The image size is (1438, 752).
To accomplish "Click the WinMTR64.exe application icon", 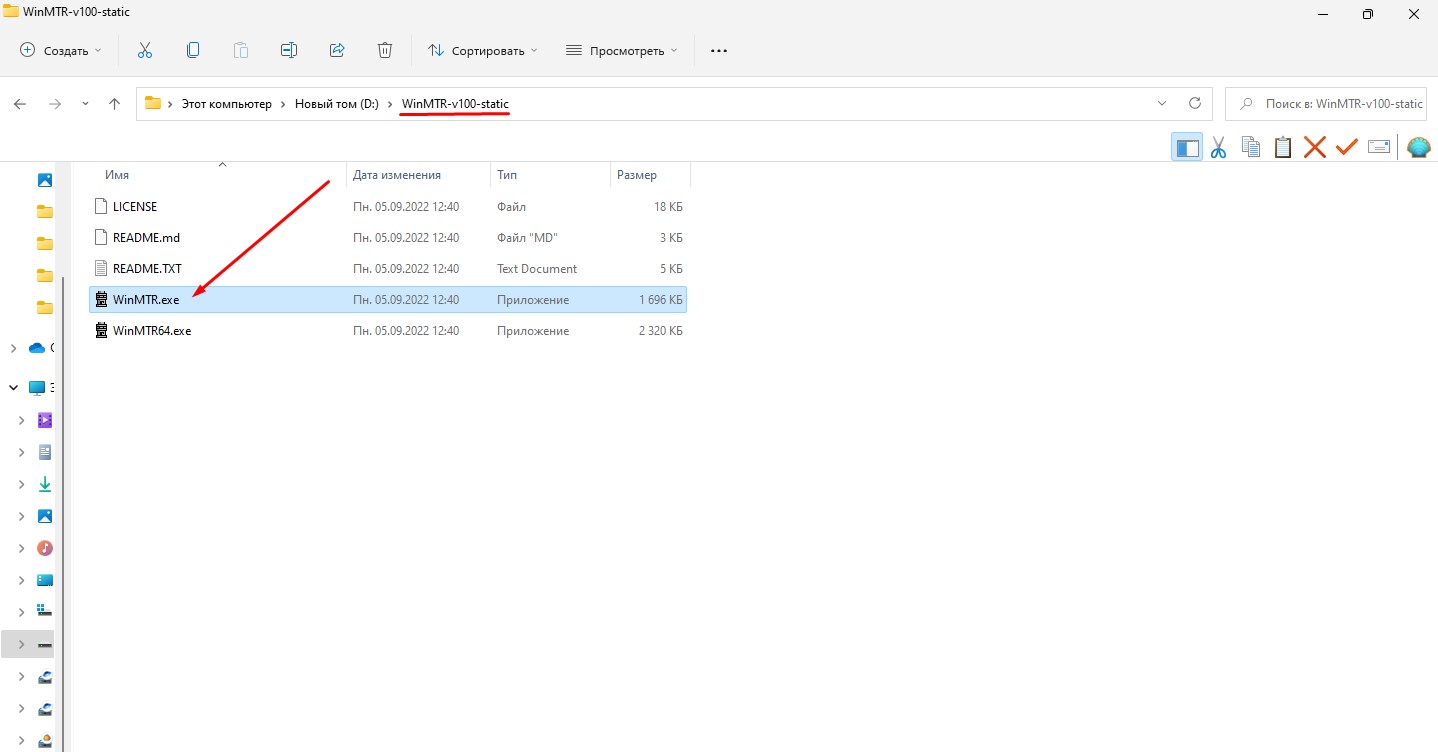I will pyautogui.click(x=100, y=330).
